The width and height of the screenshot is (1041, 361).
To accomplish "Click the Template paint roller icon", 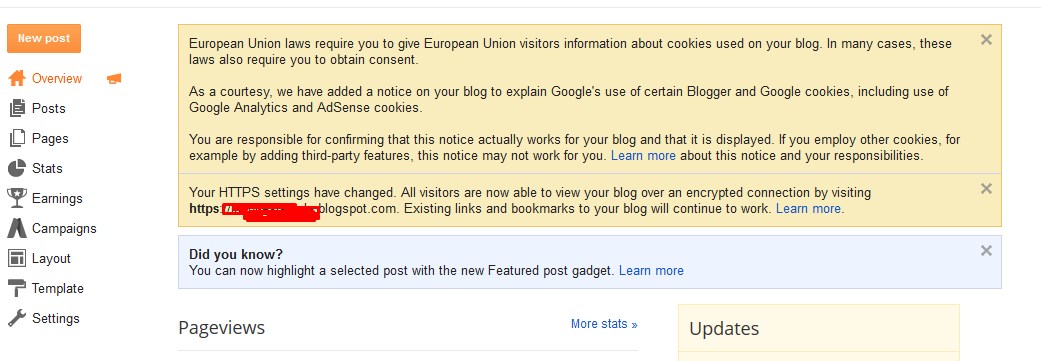I will [17, 288].
